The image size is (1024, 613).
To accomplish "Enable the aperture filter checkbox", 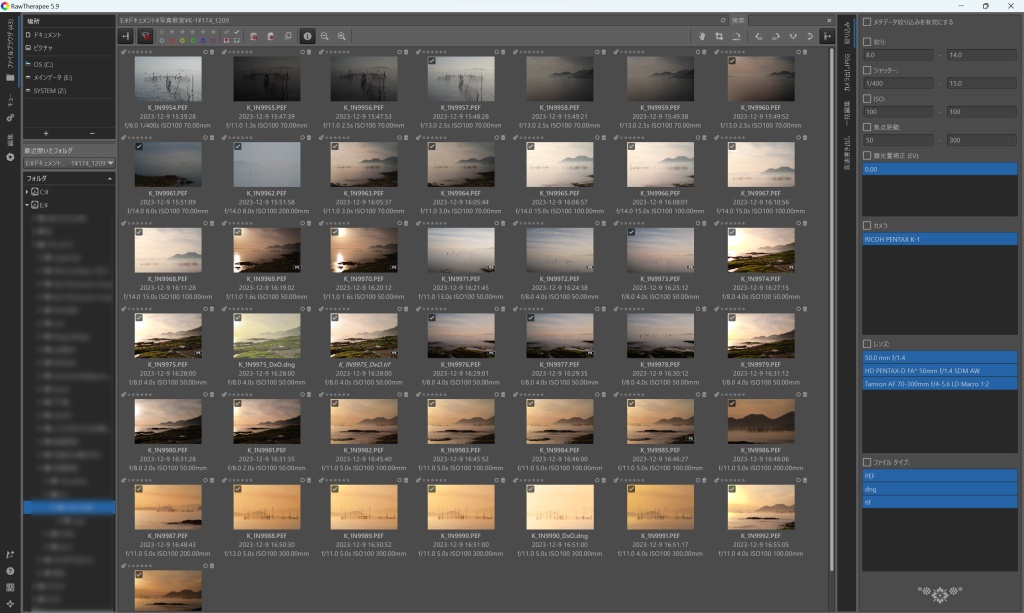I will tap(867, 42).
